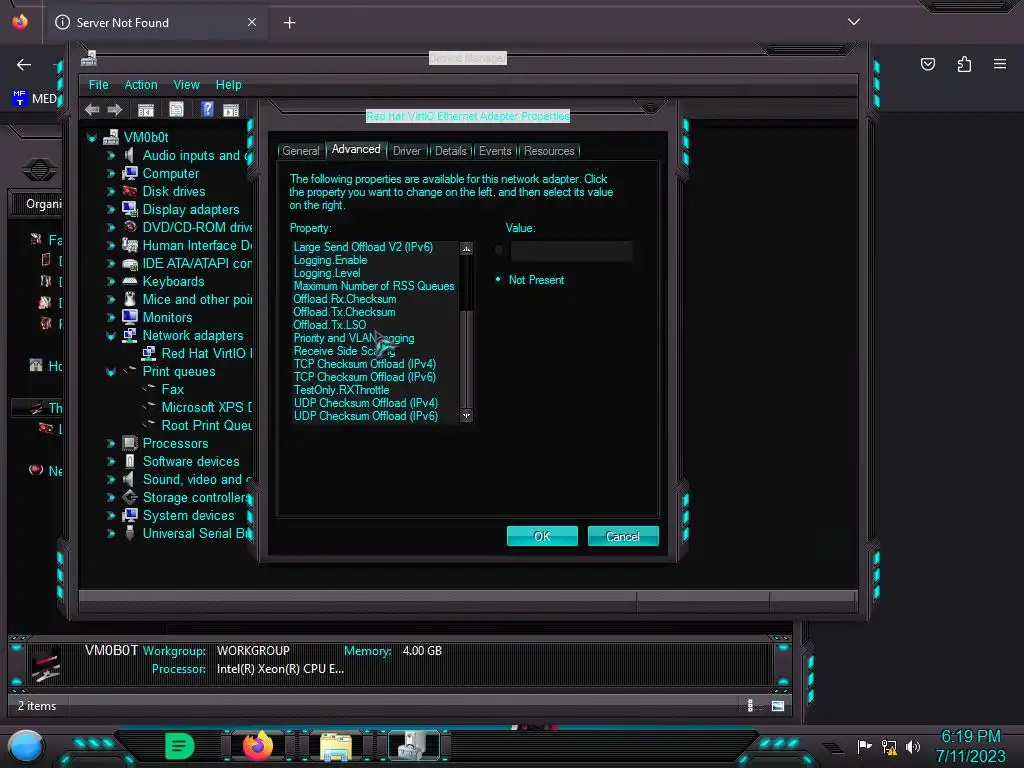Open Firefox extensions puzzle icon
Image resolution: width=1024 pixels, height=768 pixels.
(x=964, y=64)
